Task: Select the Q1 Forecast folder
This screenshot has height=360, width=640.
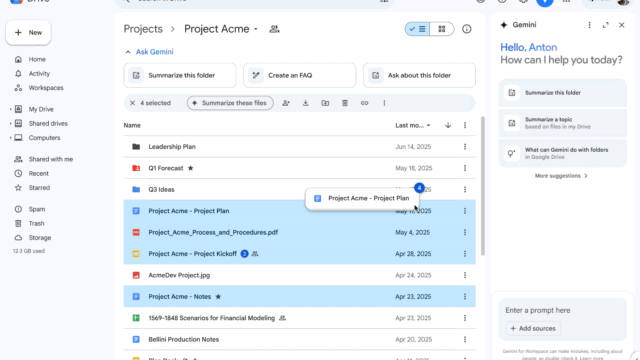Action: pyautogui.click(x=300, y=168)
